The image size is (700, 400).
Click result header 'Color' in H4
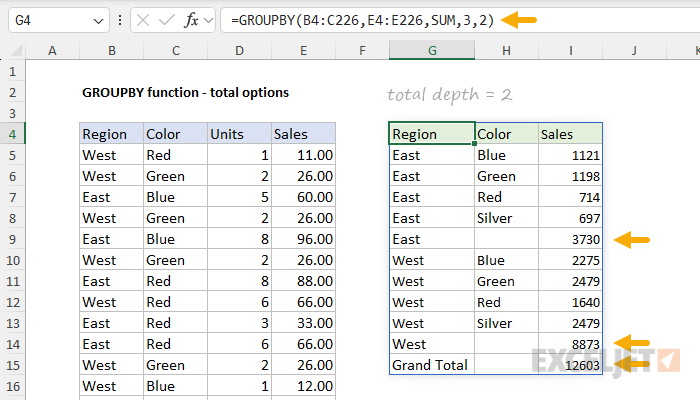507,134
